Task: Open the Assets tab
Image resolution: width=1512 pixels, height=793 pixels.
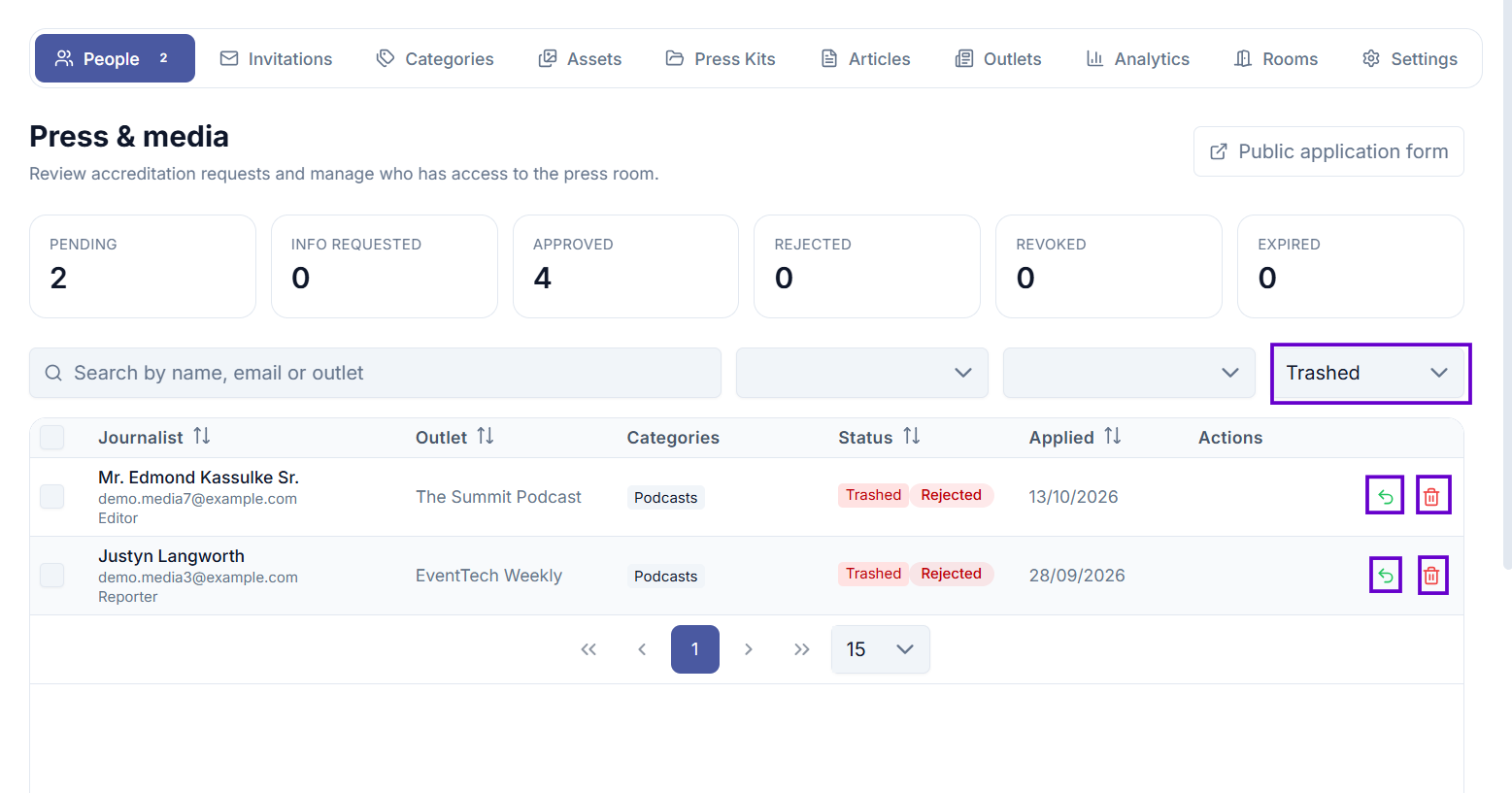Action: click(580, 58)
